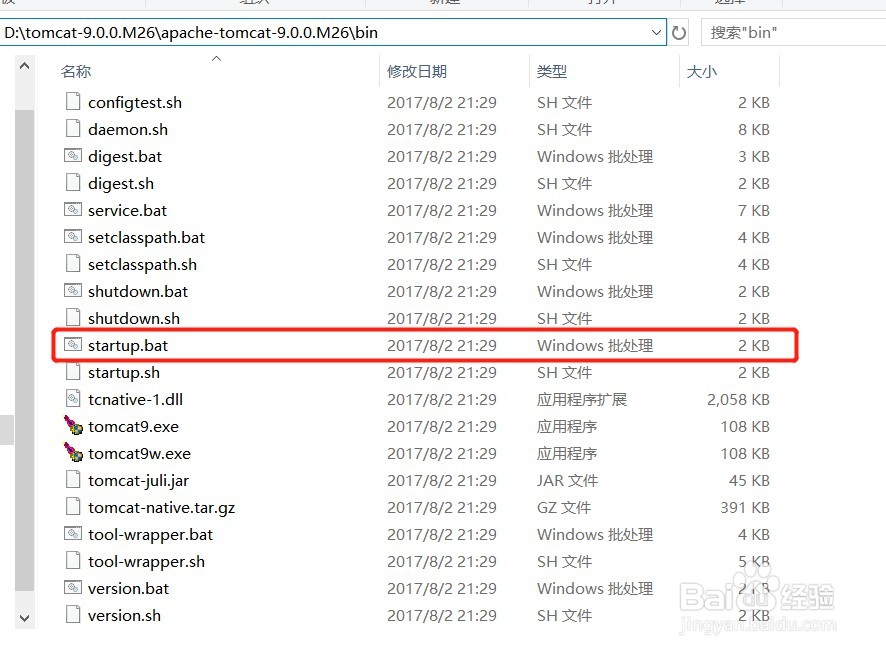Click the tcnative-1.dll file icon
The width and height of the screenshot is (886, 655).
tap(73, 399)
